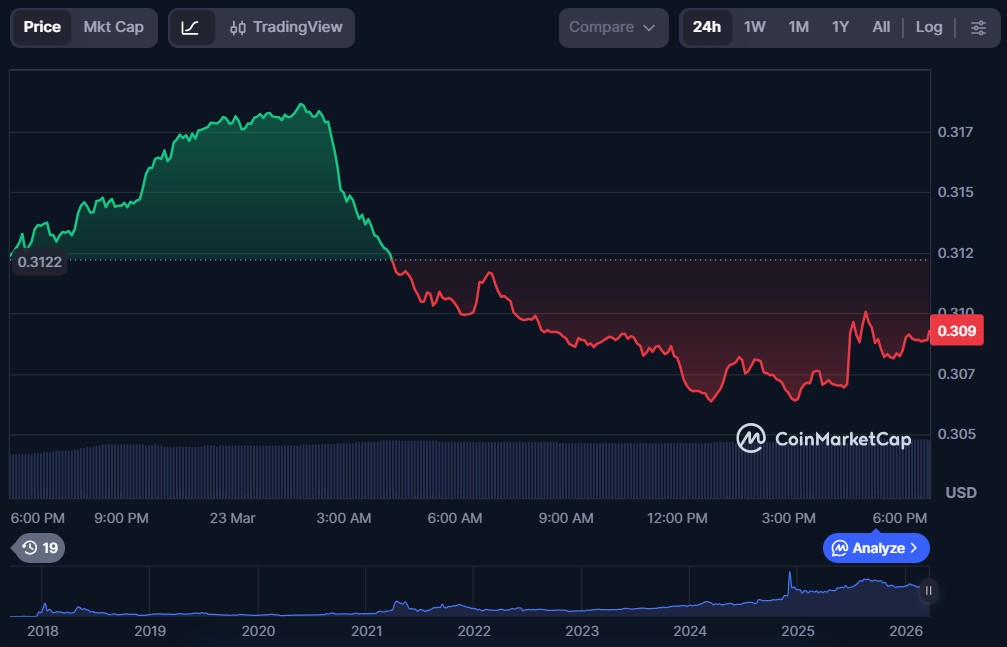Click 2021 on the overview timeline
The height and width of the screenshot is (647, 1007).
pos(367,631)
